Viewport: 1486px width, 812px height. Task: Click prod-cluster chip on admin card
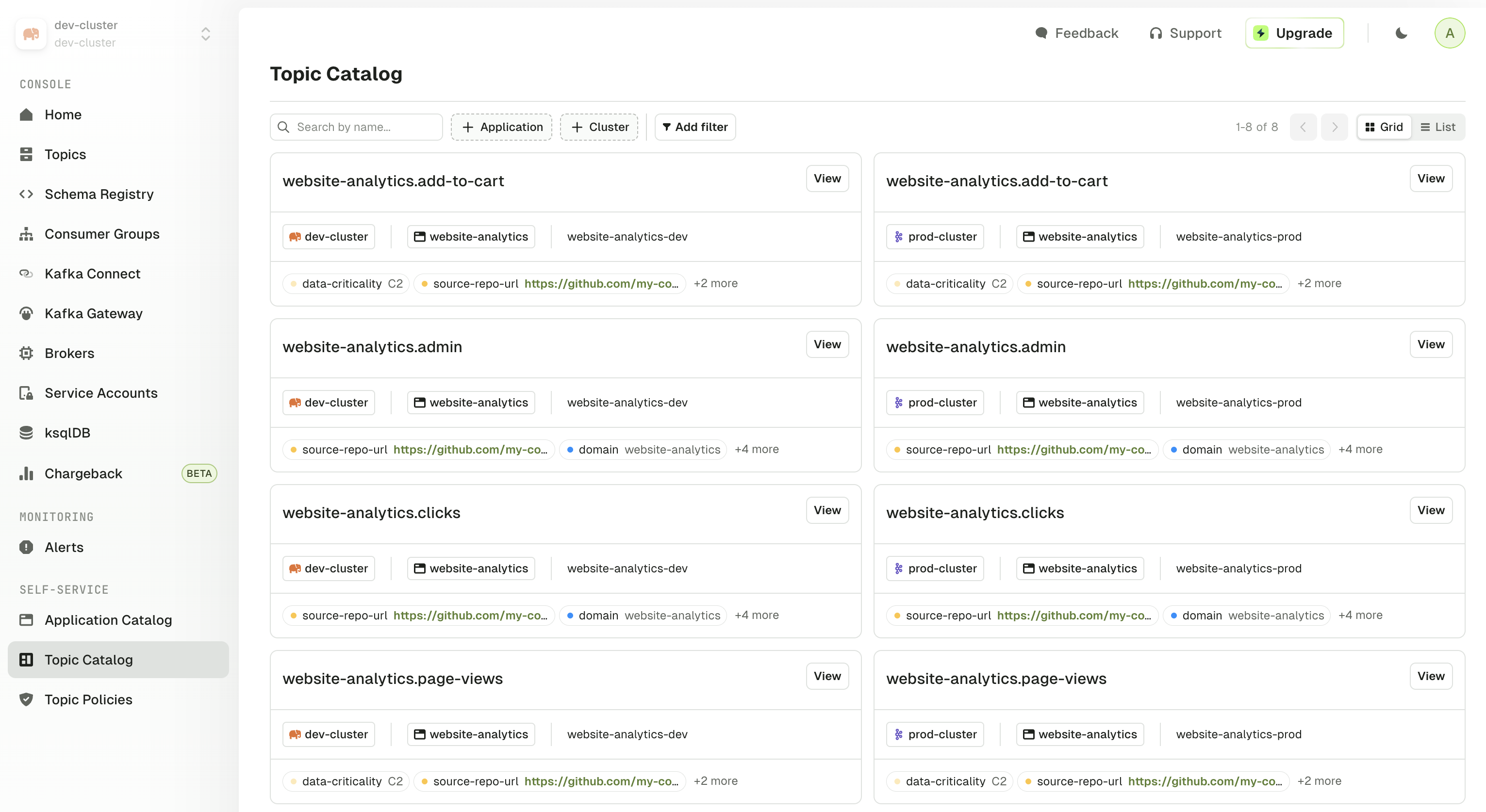pyautogui.click(x=935, y=403)
